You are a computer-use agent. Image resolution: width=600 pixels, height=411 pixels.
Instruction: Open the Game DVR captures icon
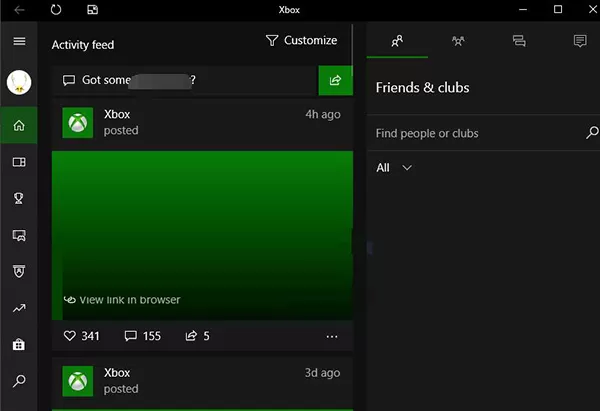pyautogui.click(x=19, y=235)
